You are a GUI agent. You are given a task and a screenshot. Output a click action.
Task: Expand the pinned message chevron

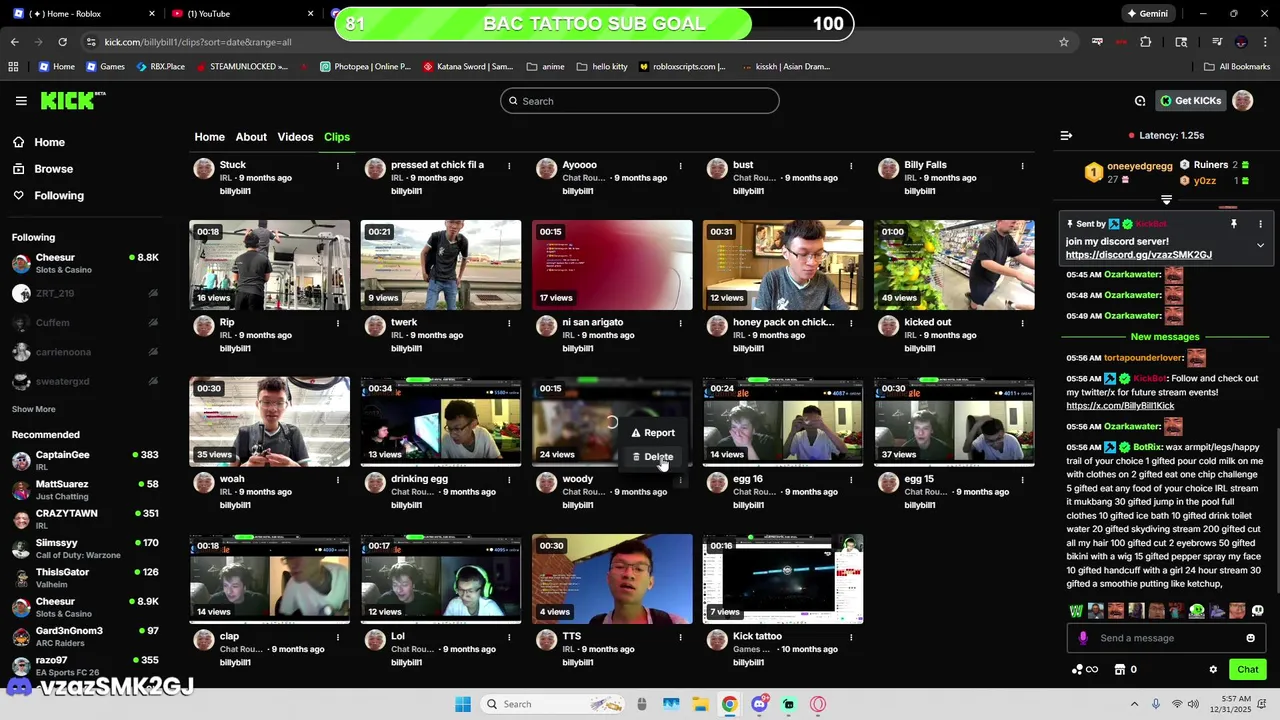[1260, 245]
